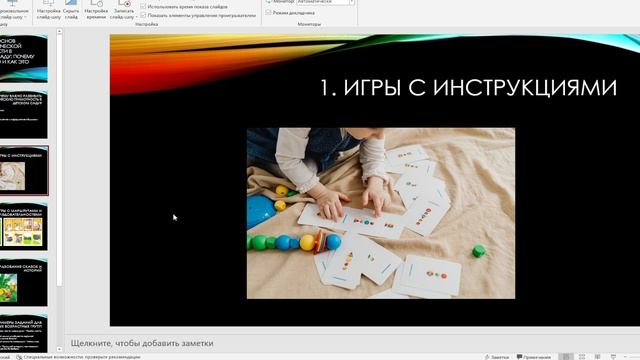Image resolution: width=640 pixels, height=360 pixels.
Task: Open the slide show setup button
Action: click(49, 10)
